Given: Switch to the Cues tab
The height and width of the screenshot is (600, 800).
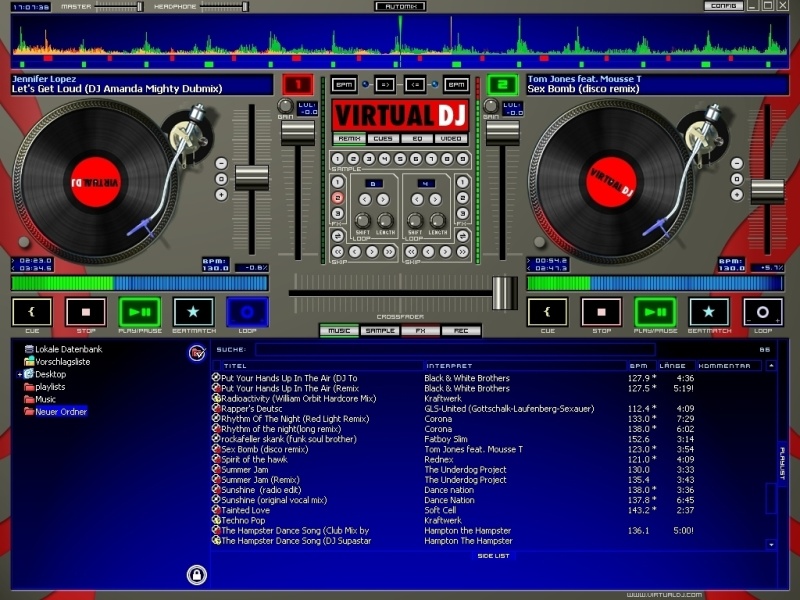Looking at the screenshot, I should tap(382, 139).
